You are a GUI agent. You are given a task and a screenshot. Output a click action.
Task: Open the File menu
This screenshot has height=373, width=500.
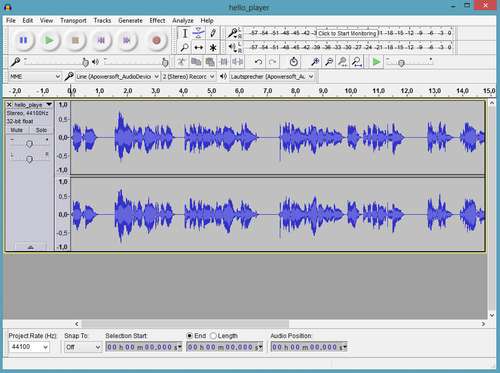11,21
